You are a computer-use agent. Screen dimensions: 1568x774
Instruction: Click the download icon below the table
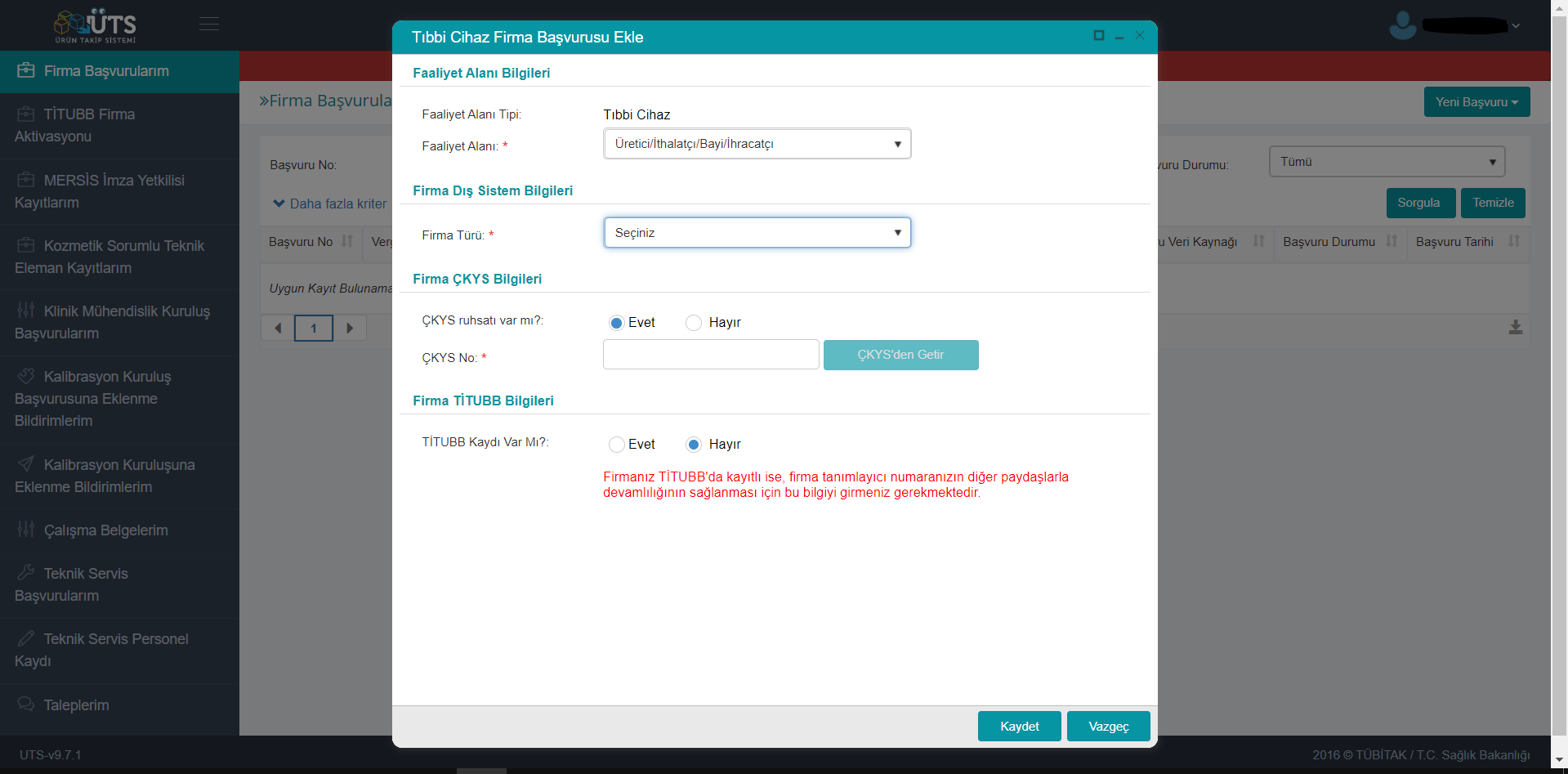[x=1515, y=327]
